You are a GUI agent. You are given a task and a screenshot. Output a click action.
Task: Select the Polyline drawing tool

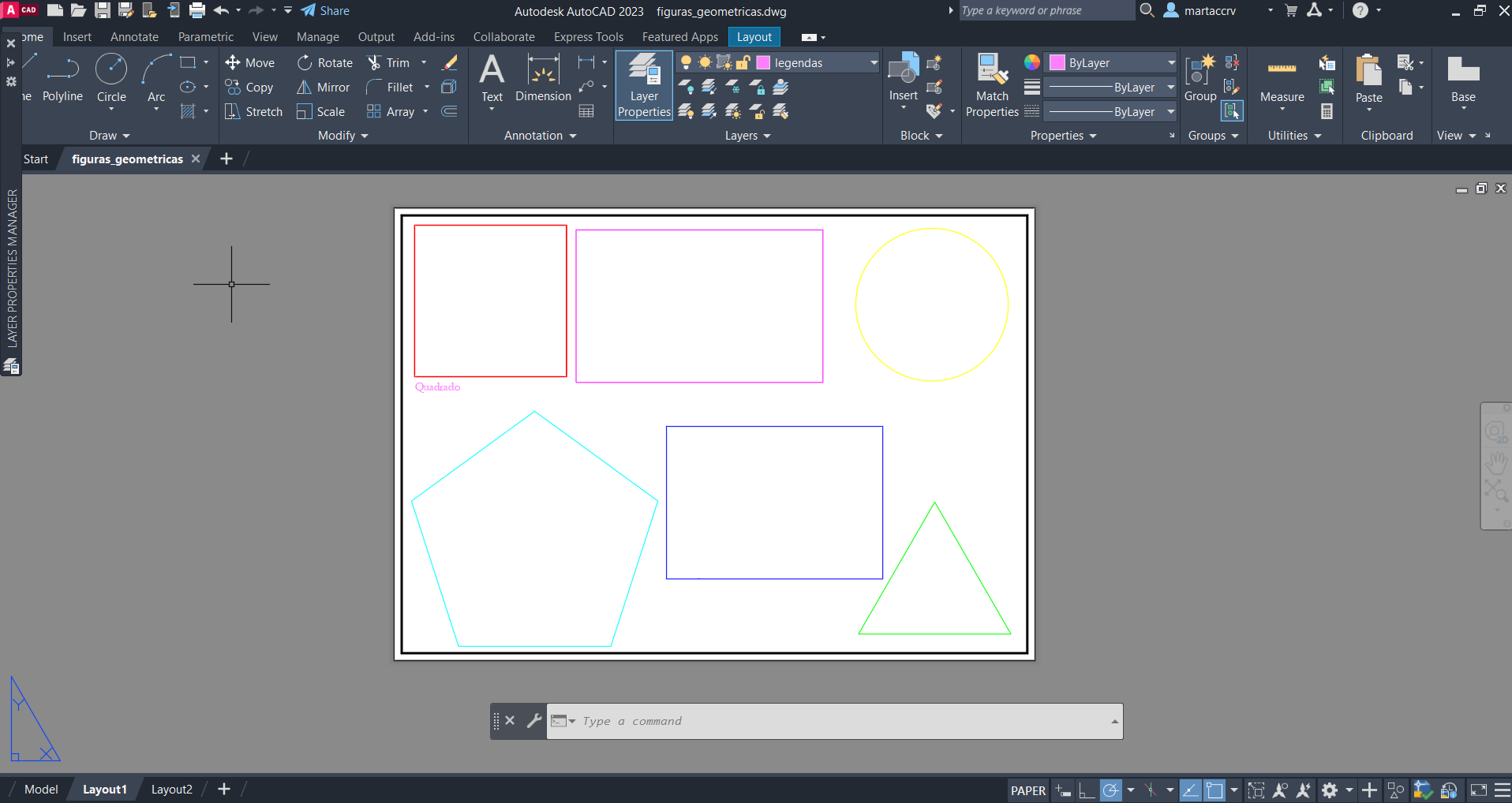62,77
